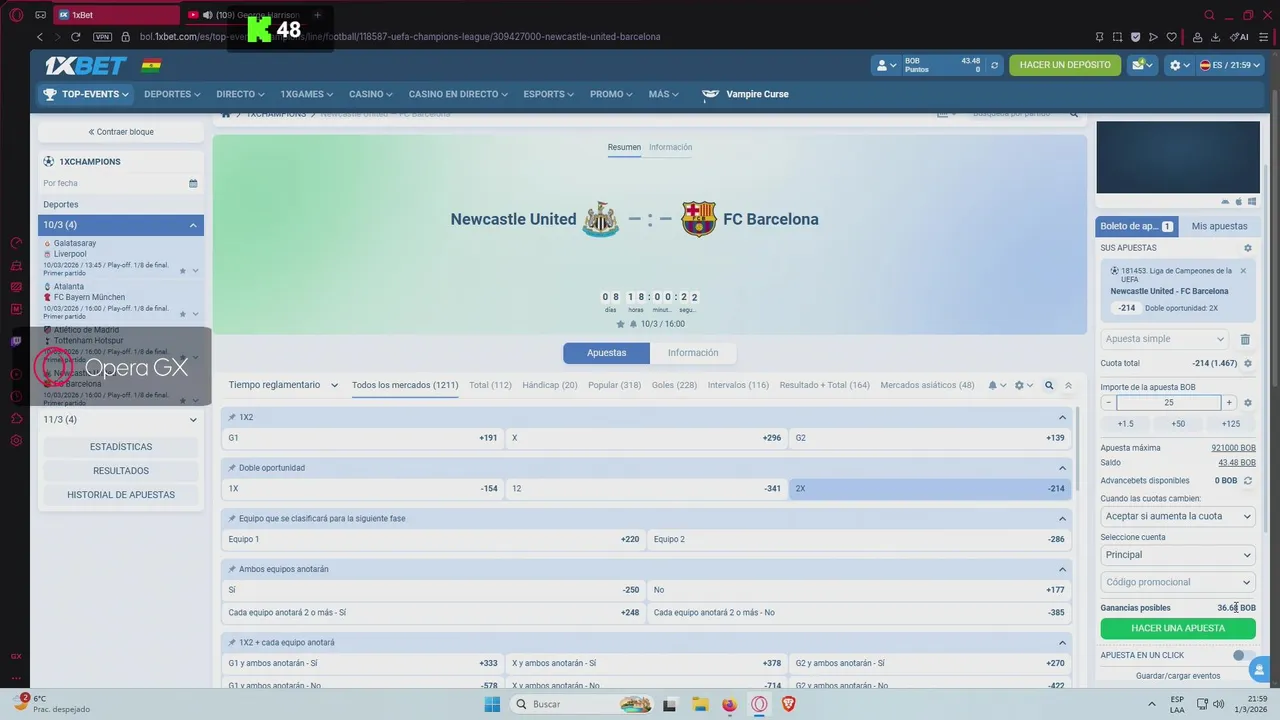Select Goles (228) market tab
Image resolution: width=1280 pixels, height=720 pixels.
pyautogui.click(x=674, y=385)
